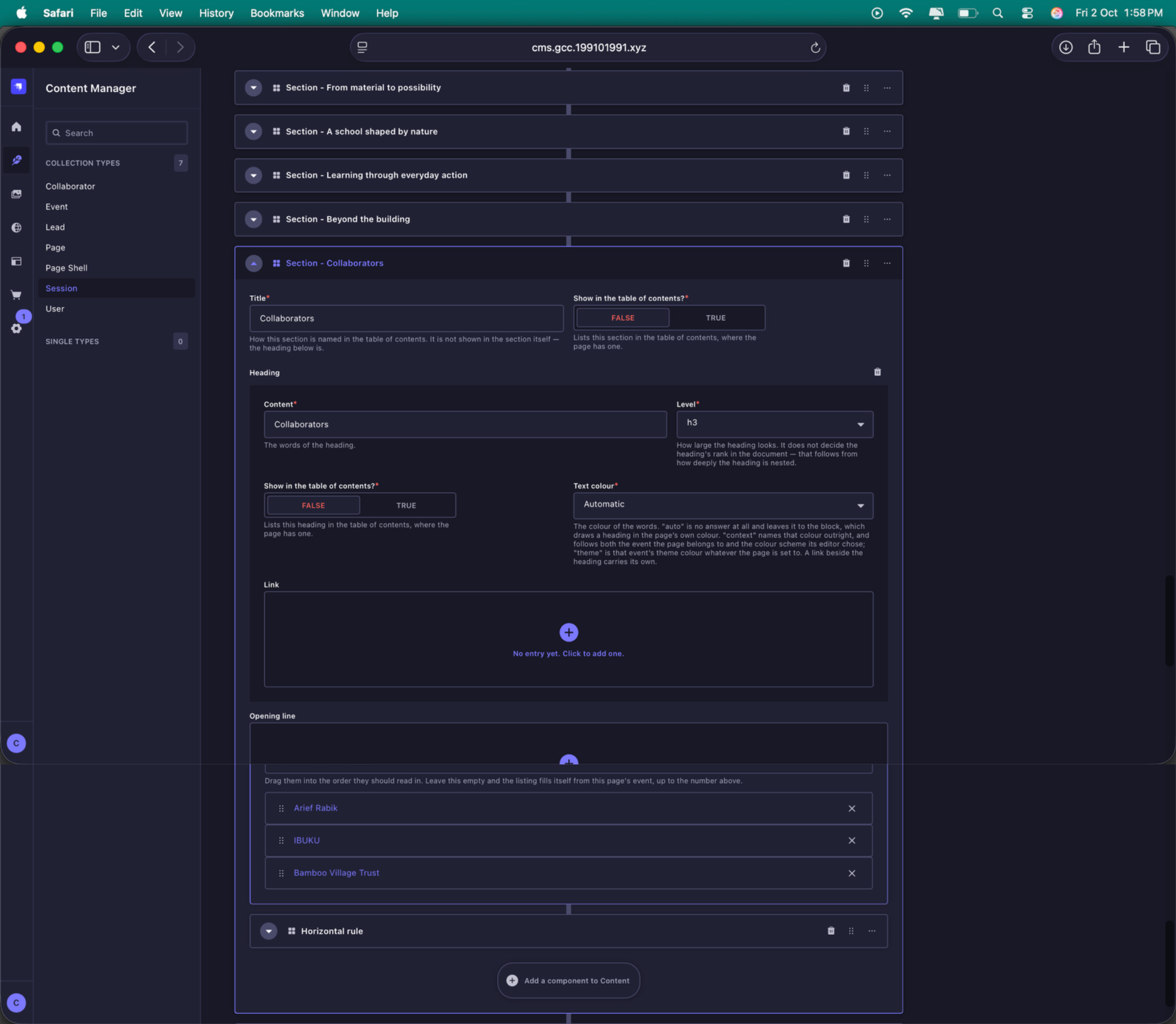
Task: Open the Settings gear in the sidebar
Action: 16,329
